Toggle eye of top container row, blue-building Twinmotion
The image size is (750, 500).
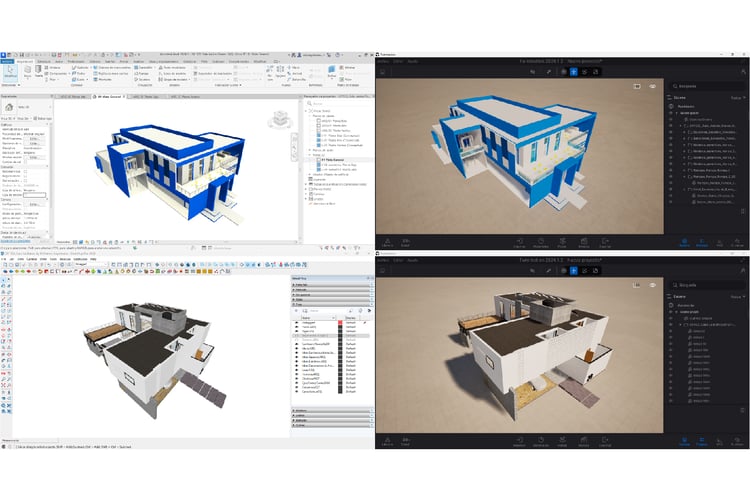(671, 113)
